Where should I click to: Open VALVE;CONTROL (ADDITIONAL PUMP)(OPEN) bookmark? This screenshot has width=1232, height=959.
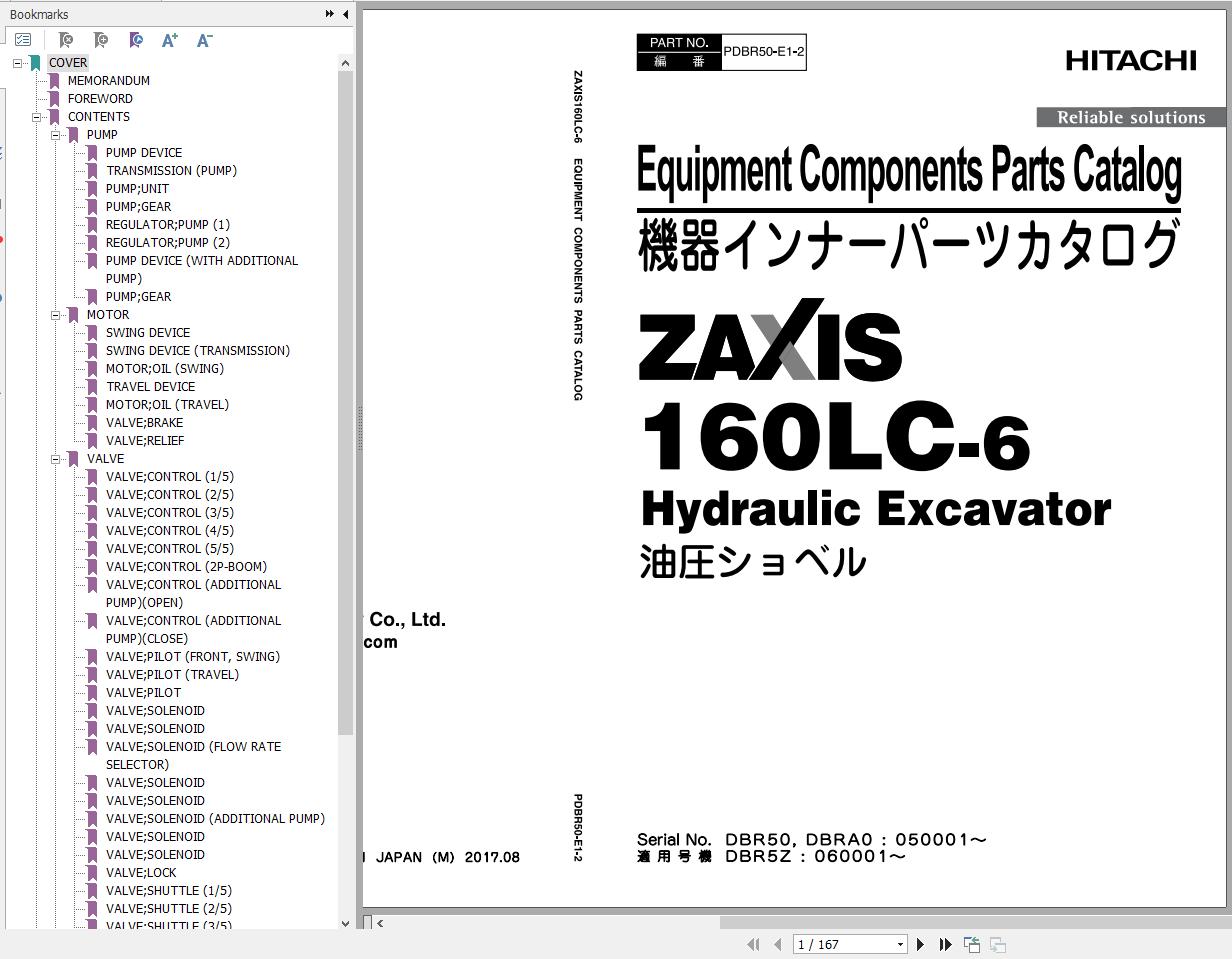[194, 594]
